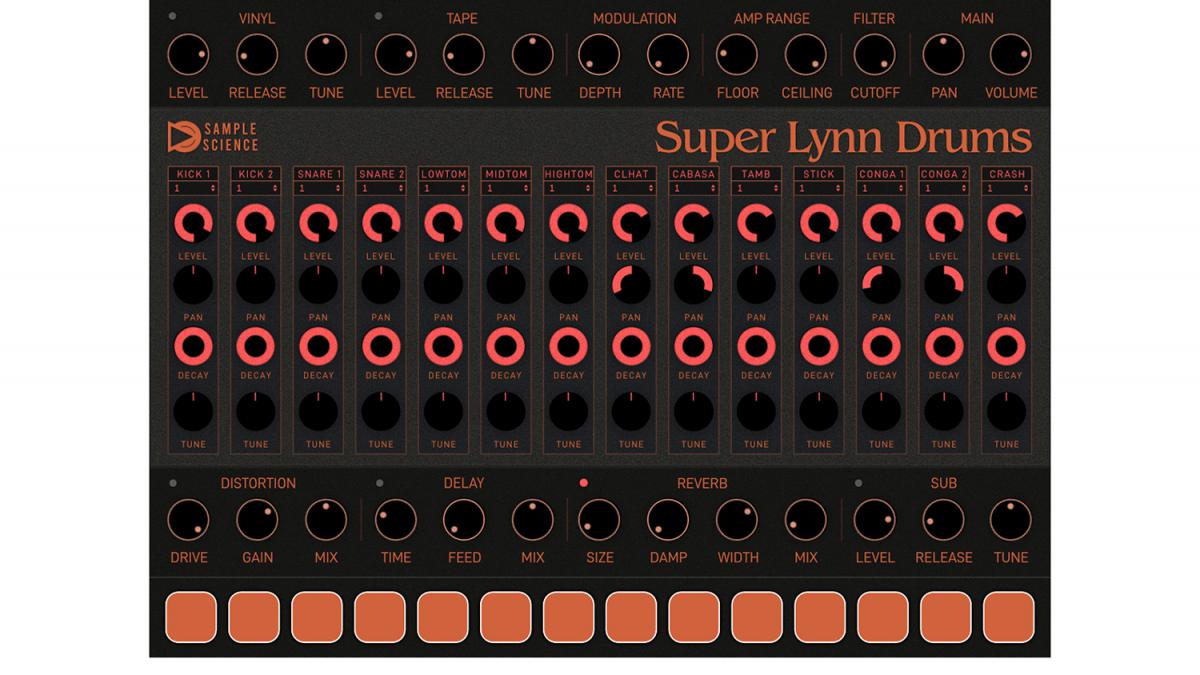Click the Main VOLUME knob

[x=1010, y=55]
